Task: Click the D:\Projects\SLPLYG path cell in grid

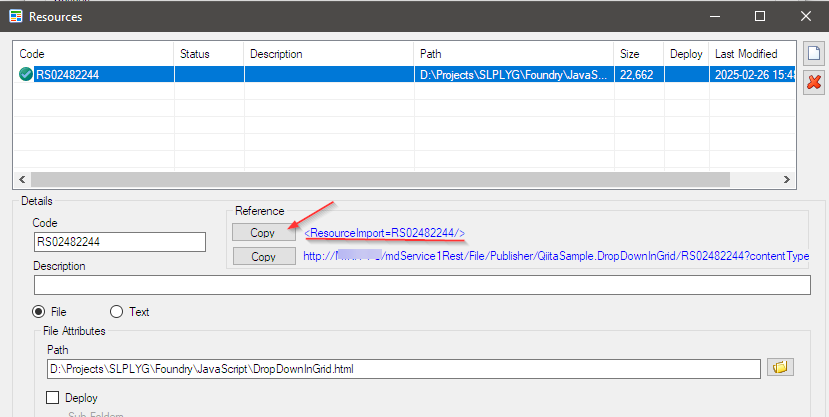Action: pos(514,75)
